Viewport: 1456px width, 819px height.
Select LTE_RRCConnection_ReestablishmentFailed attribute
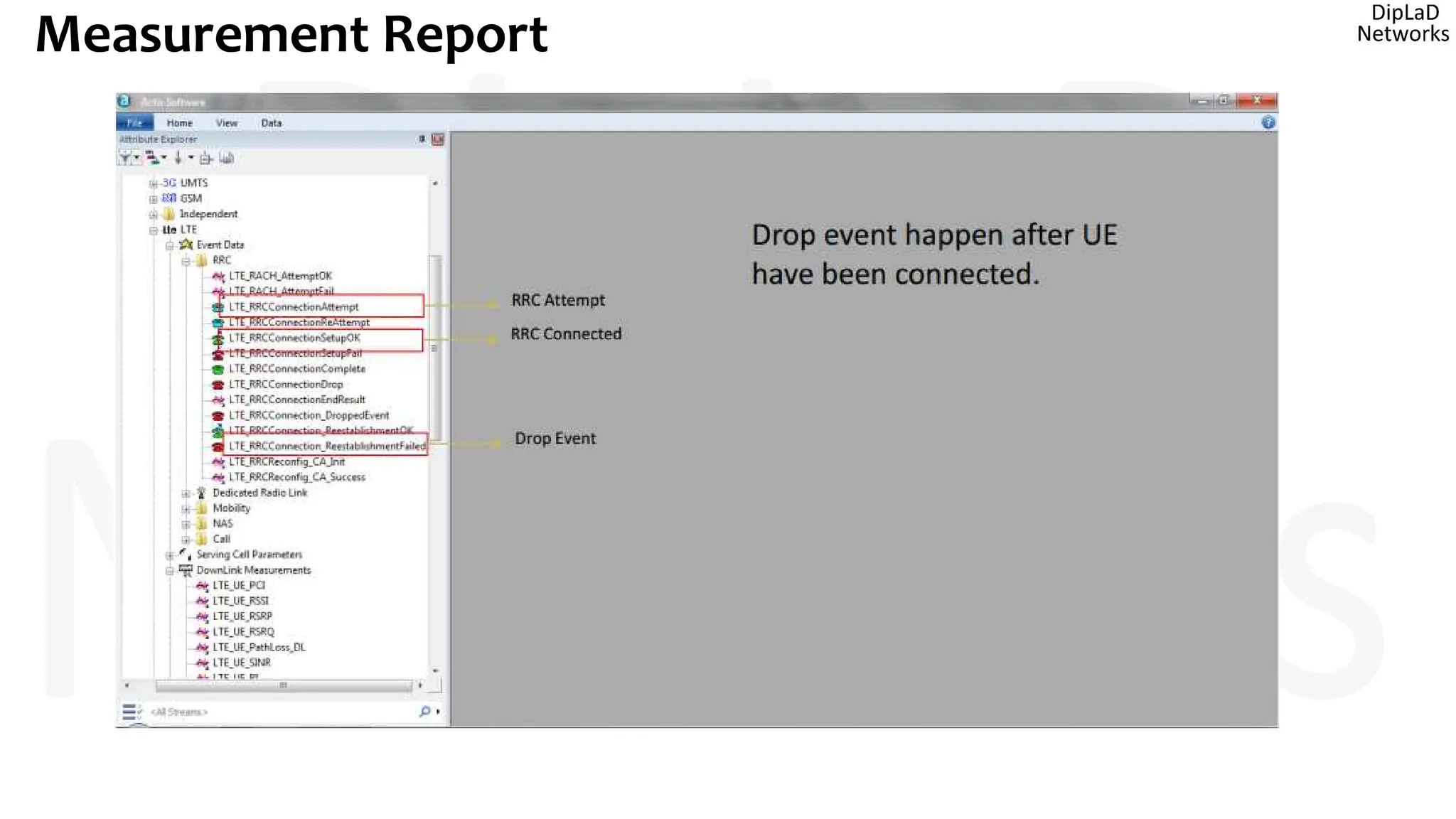327,446
